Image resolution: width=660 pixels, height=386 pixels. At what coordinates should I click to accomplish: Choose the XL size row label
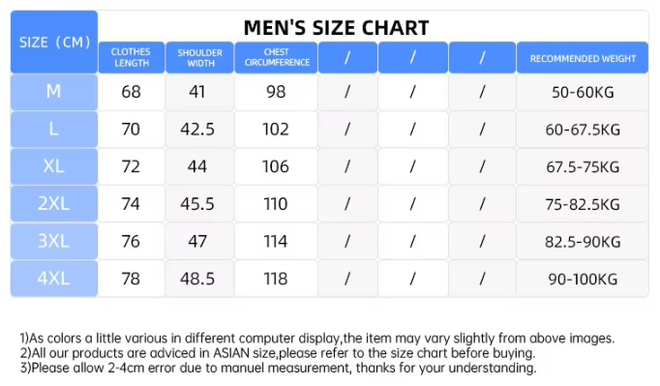pos(54,167)
